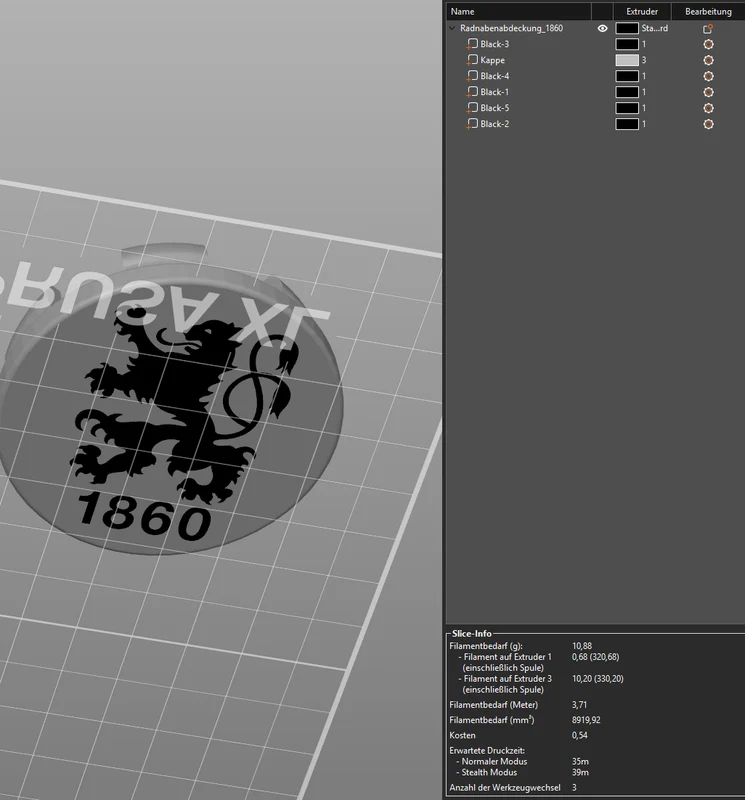Select the Black-5 part

point(494,108)
